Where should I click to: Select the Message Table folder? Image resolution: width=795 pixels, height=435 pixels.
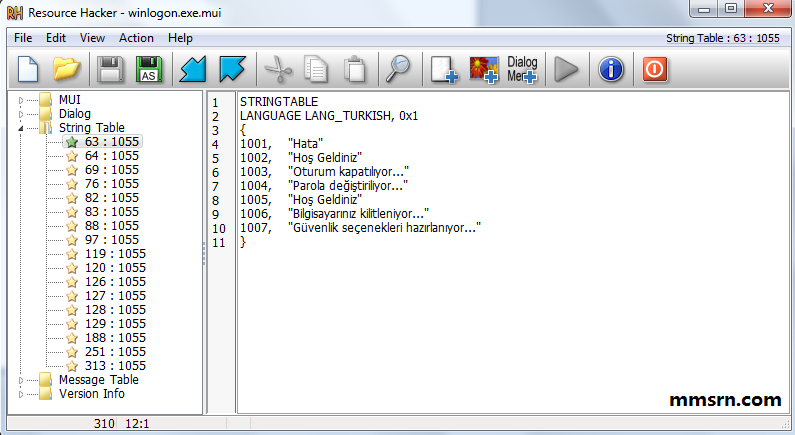click(98, 380)
